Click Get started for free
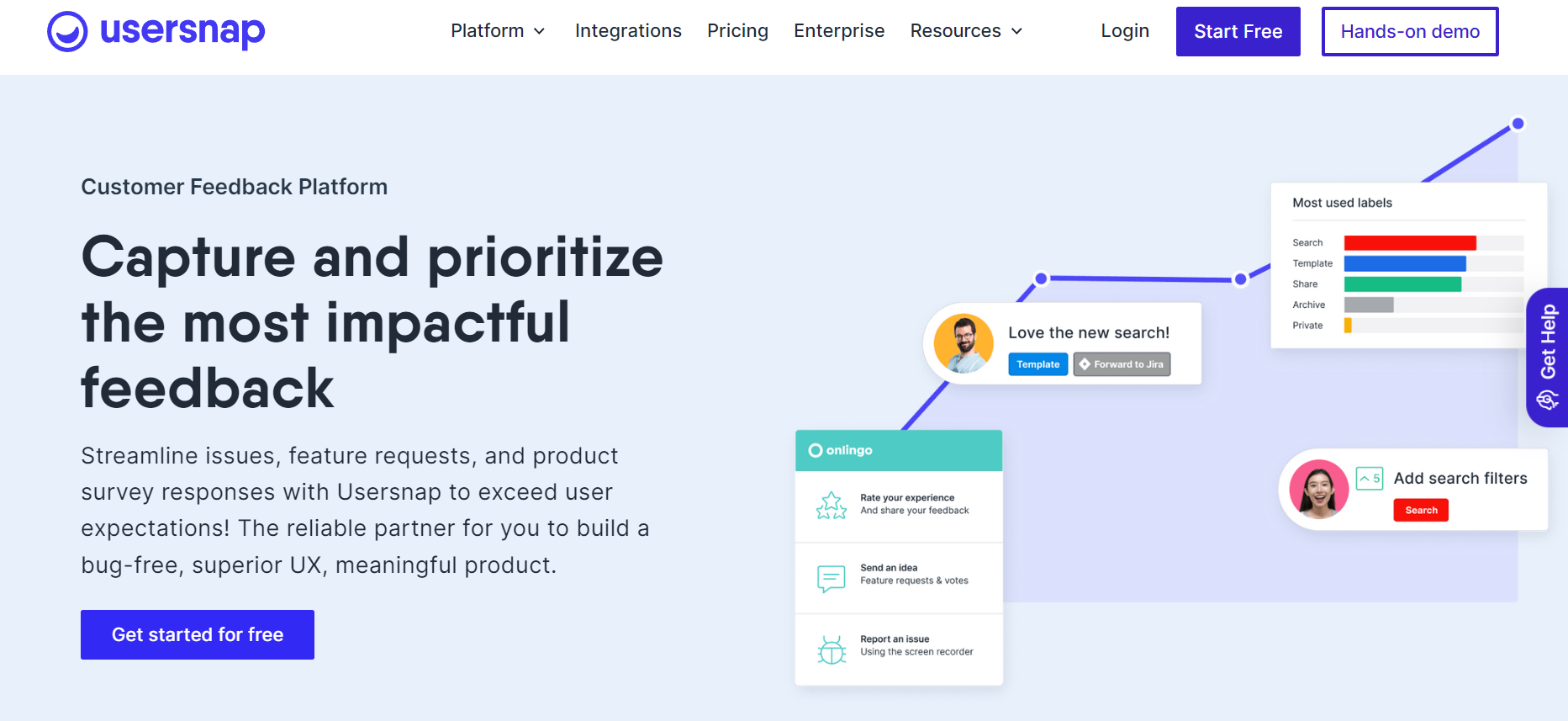This screenshot has height=721, width=1568. (197, 634)
